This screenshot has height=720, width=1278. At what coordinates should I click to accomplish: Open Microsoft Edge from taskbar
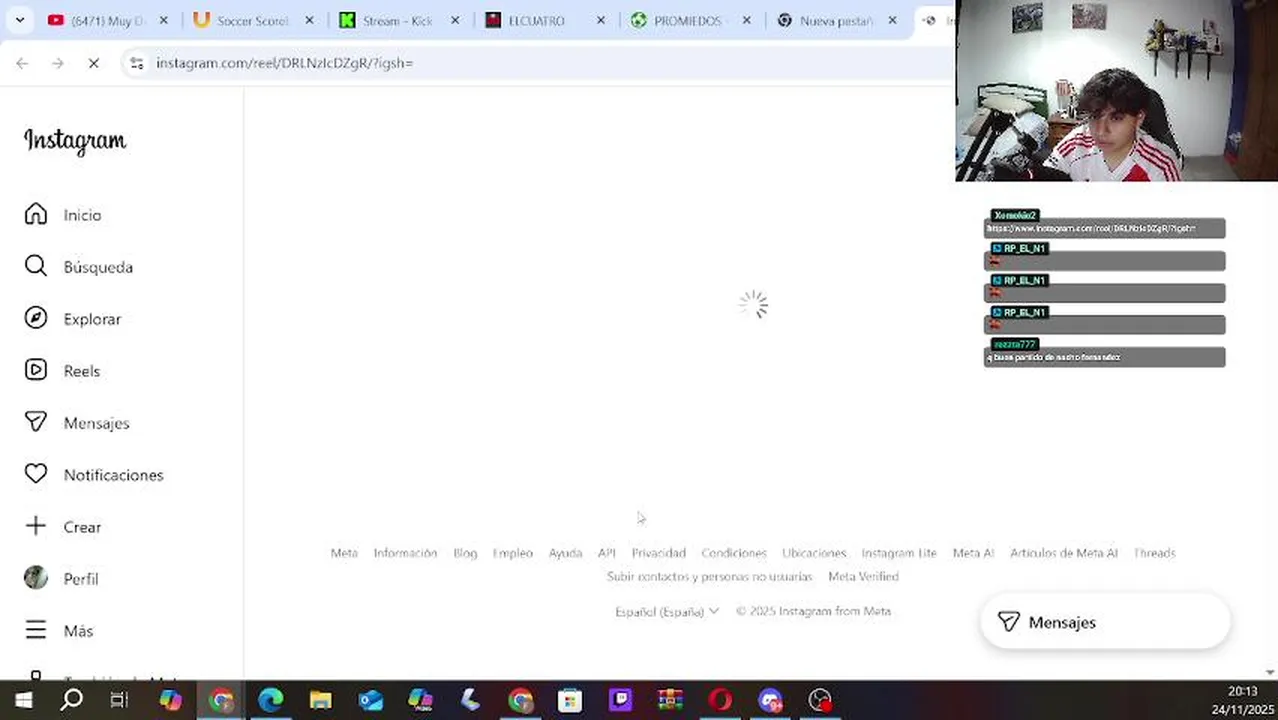click(x=271, y=700)
